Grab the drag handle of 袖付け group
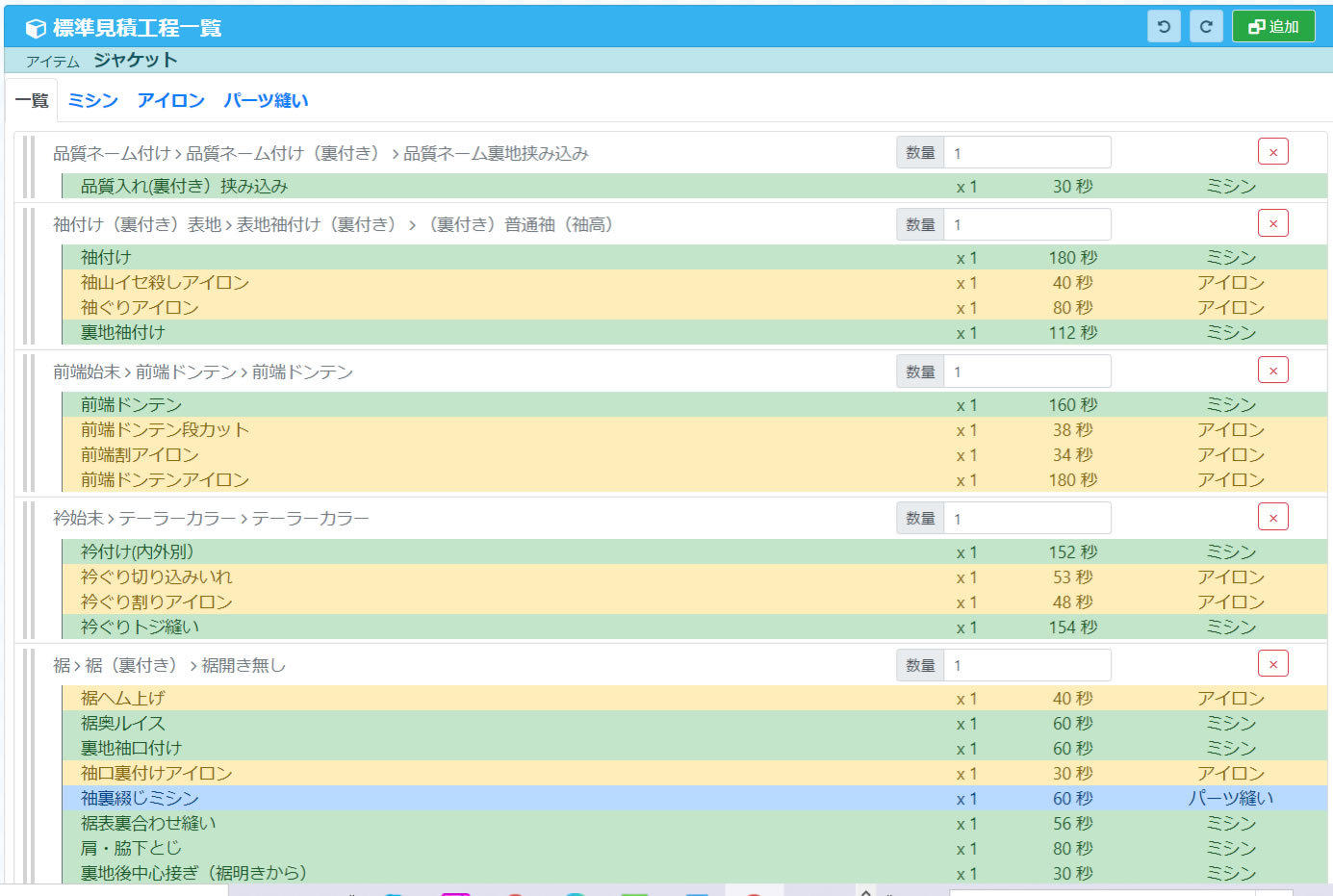 [x=28, y=276]
